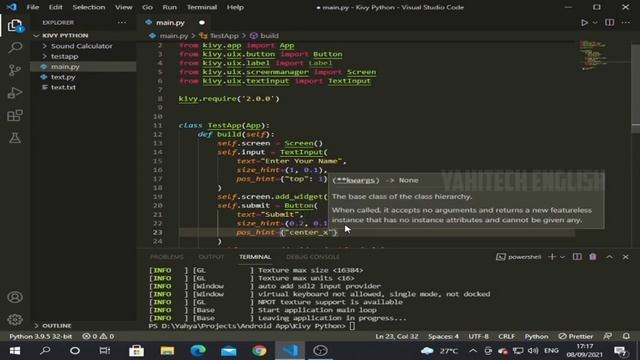Open Google Chrome from the taskbar
The height and width of the screenshot is (360, 640).
pos(259,351)
